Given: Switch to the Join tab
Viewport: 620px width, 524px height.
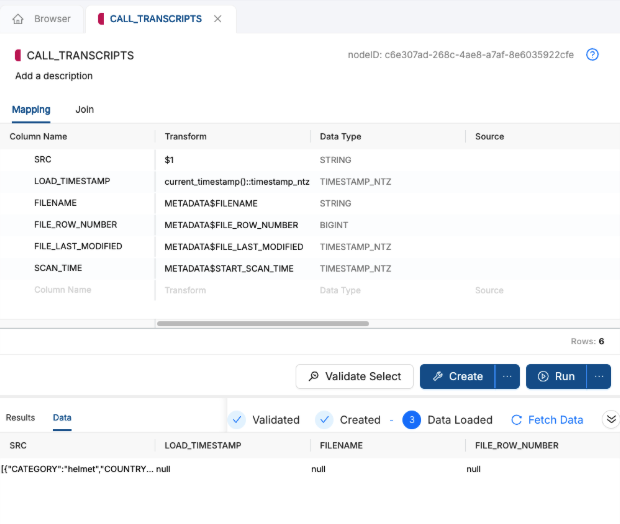Looking at the screenshot, I should pyautogui.click(x=84, y=109).
